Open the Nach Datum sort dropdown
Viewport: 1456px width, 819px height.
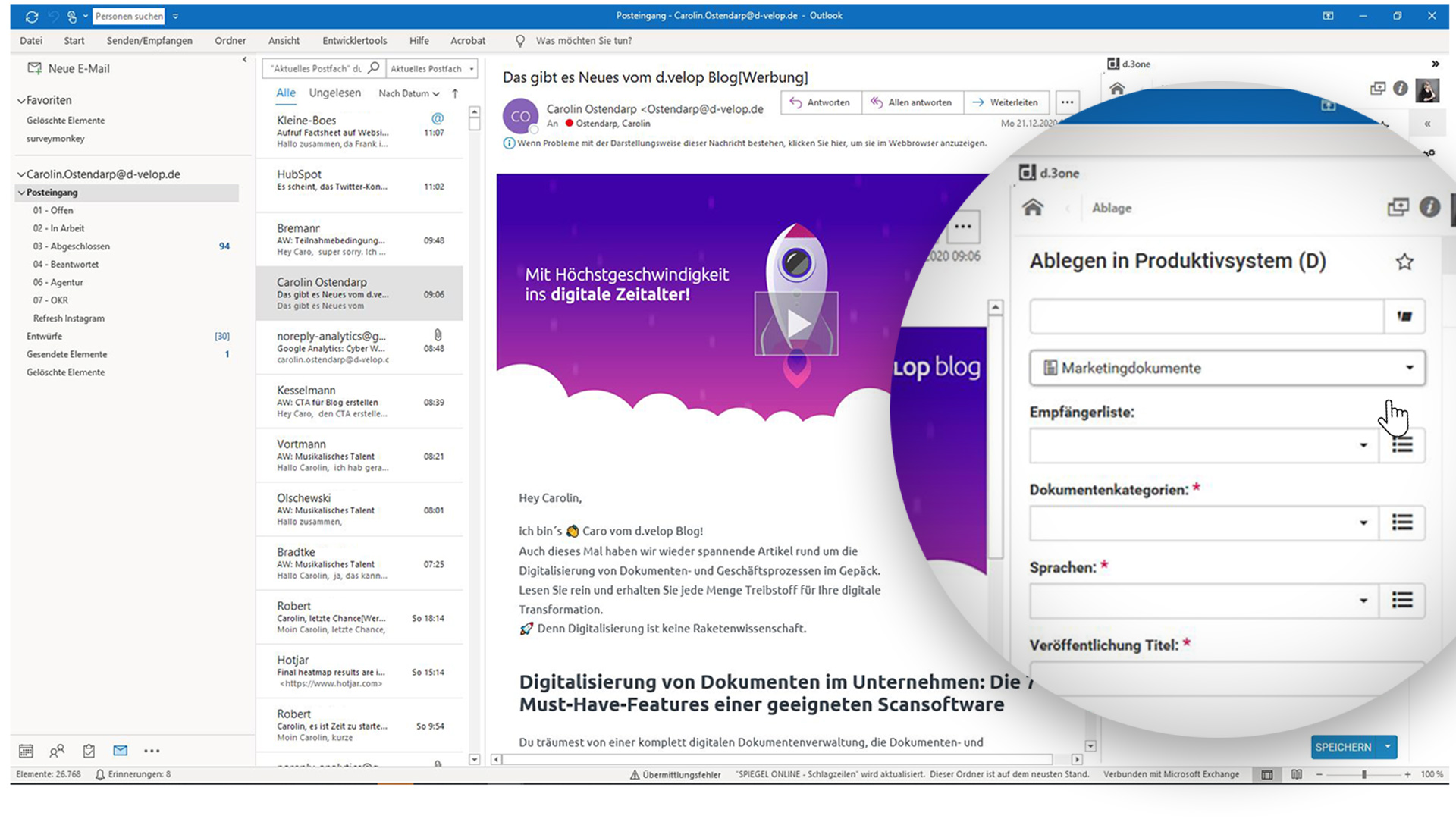tap(409, 93)
